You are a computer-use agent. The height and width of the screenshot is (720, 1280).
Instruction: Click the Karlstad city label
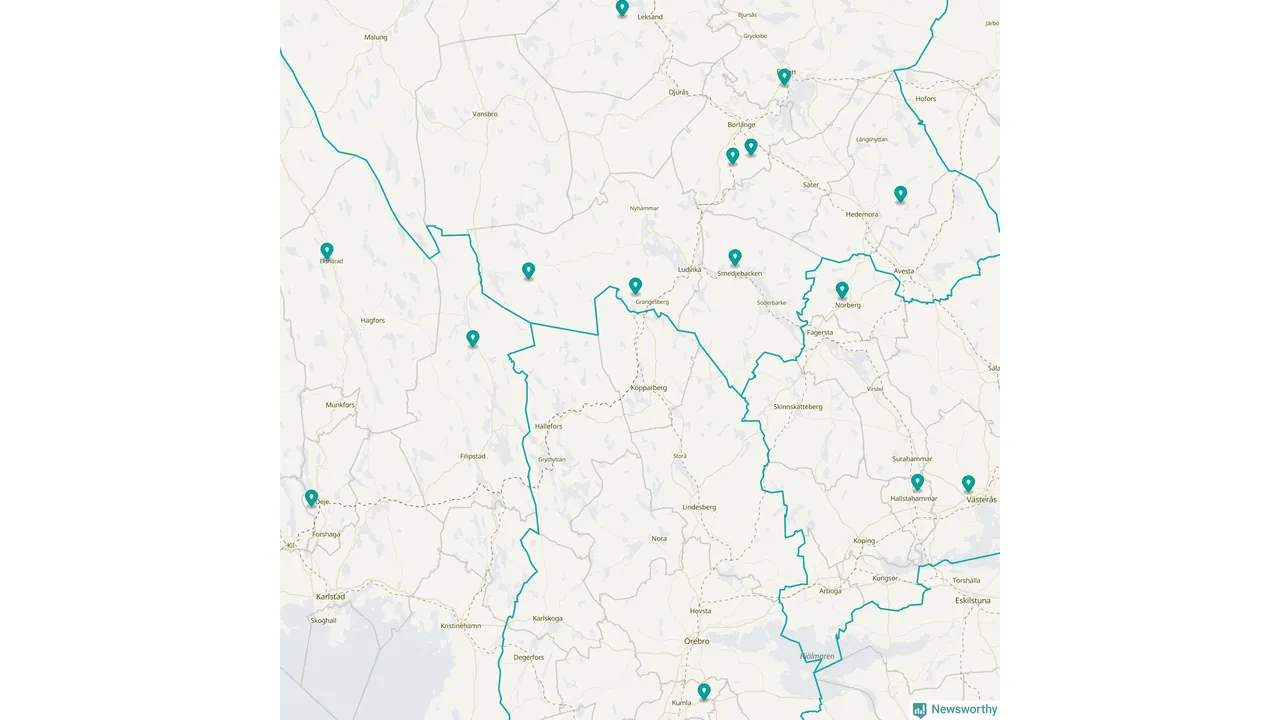click(330, 597)
